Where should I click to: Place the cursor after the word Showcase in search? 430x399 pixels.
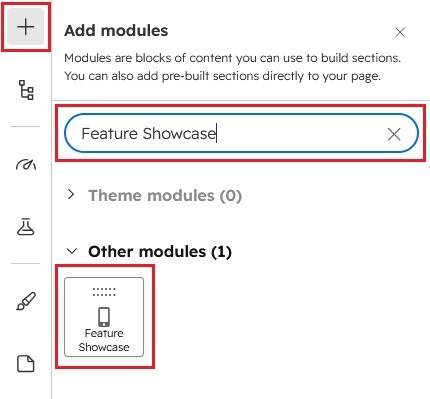(x=216, y=134)
